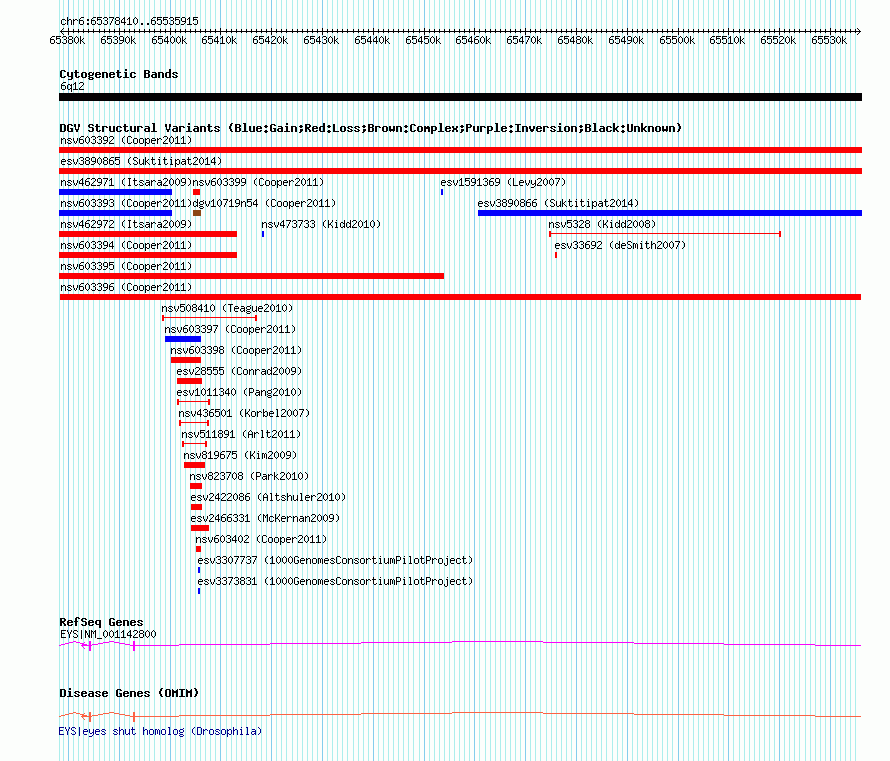Click the 6q12 band label

pos(72,86)
